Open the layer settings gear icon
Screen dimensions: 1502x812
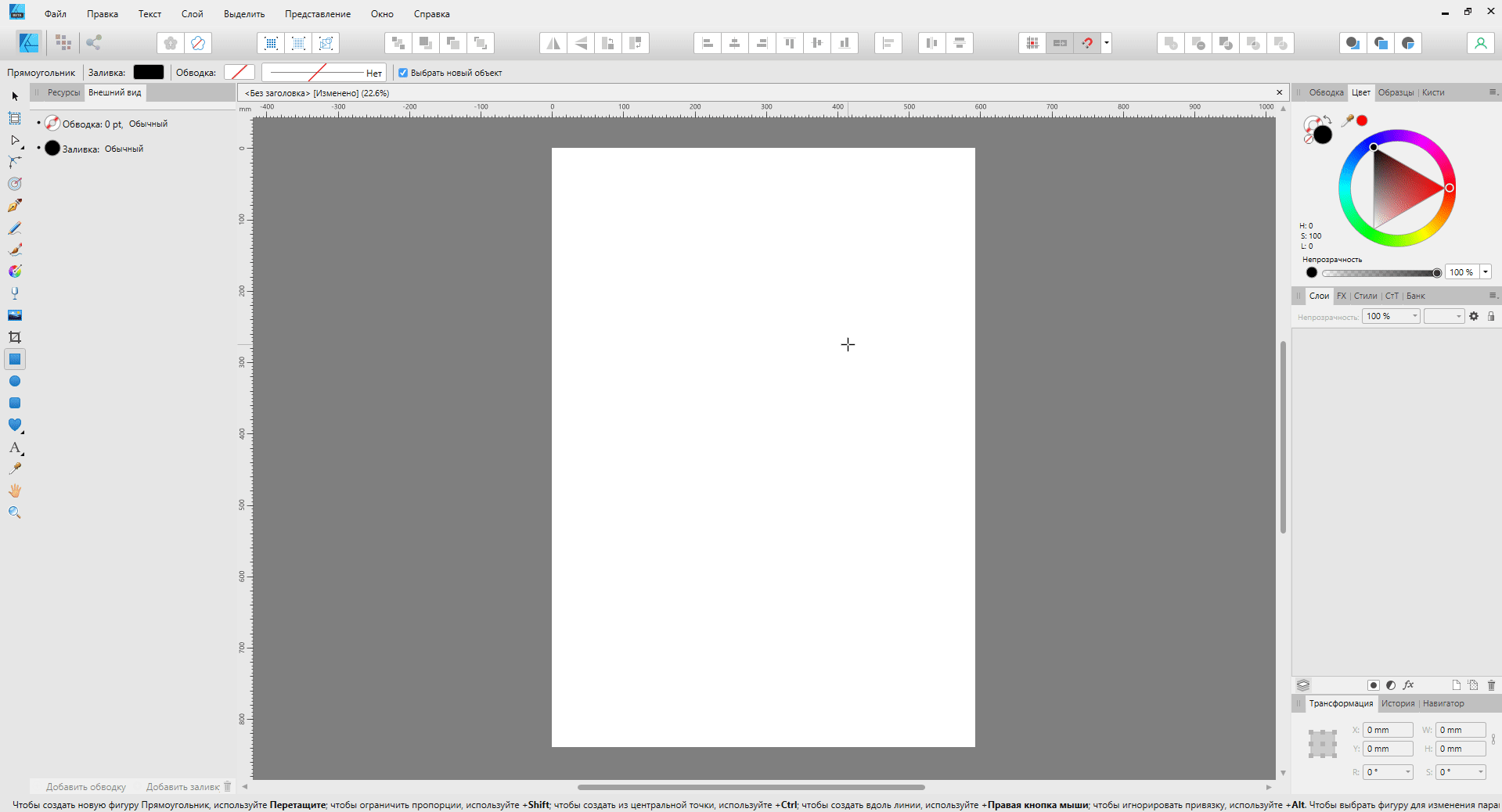[1474, 316]
